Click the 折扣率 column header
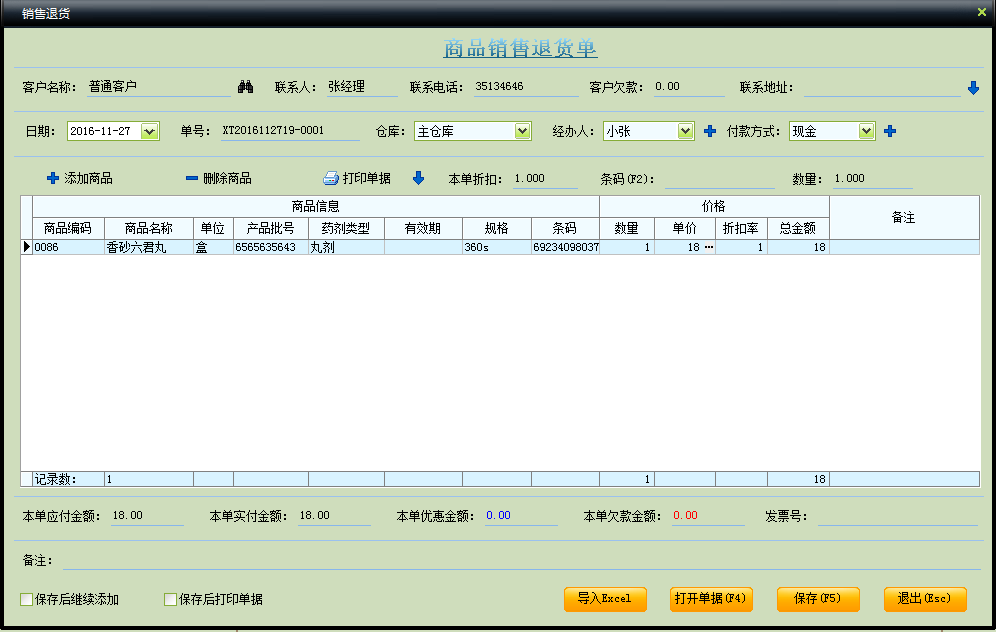 pos(741,228)
